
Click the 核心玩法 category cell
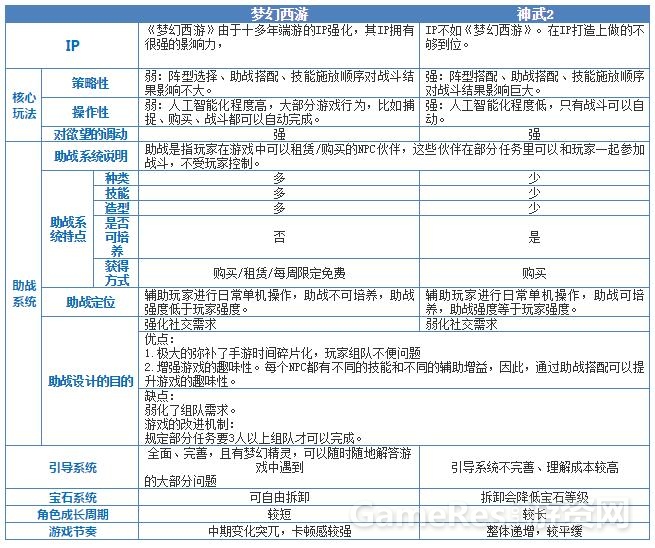(x=24, y=105)
